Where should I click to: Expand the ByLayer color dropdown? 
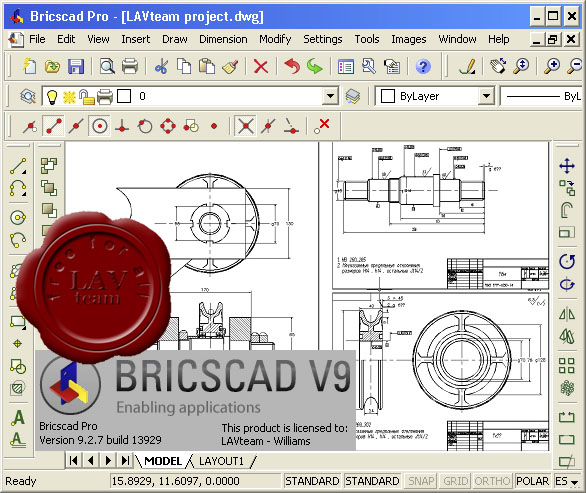(486, 96)
